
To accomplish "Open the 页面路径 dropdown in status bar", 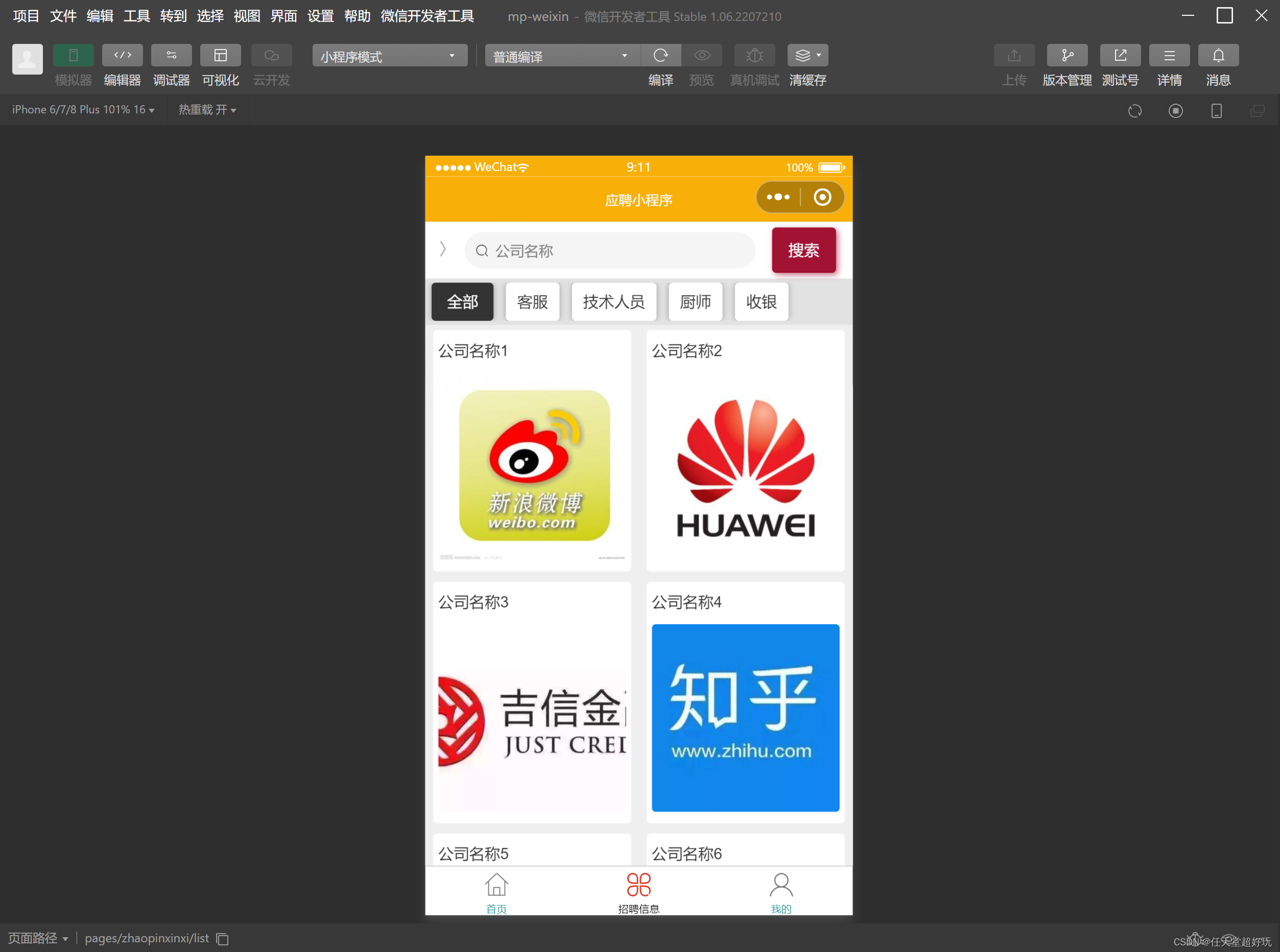I will [38, 938].
